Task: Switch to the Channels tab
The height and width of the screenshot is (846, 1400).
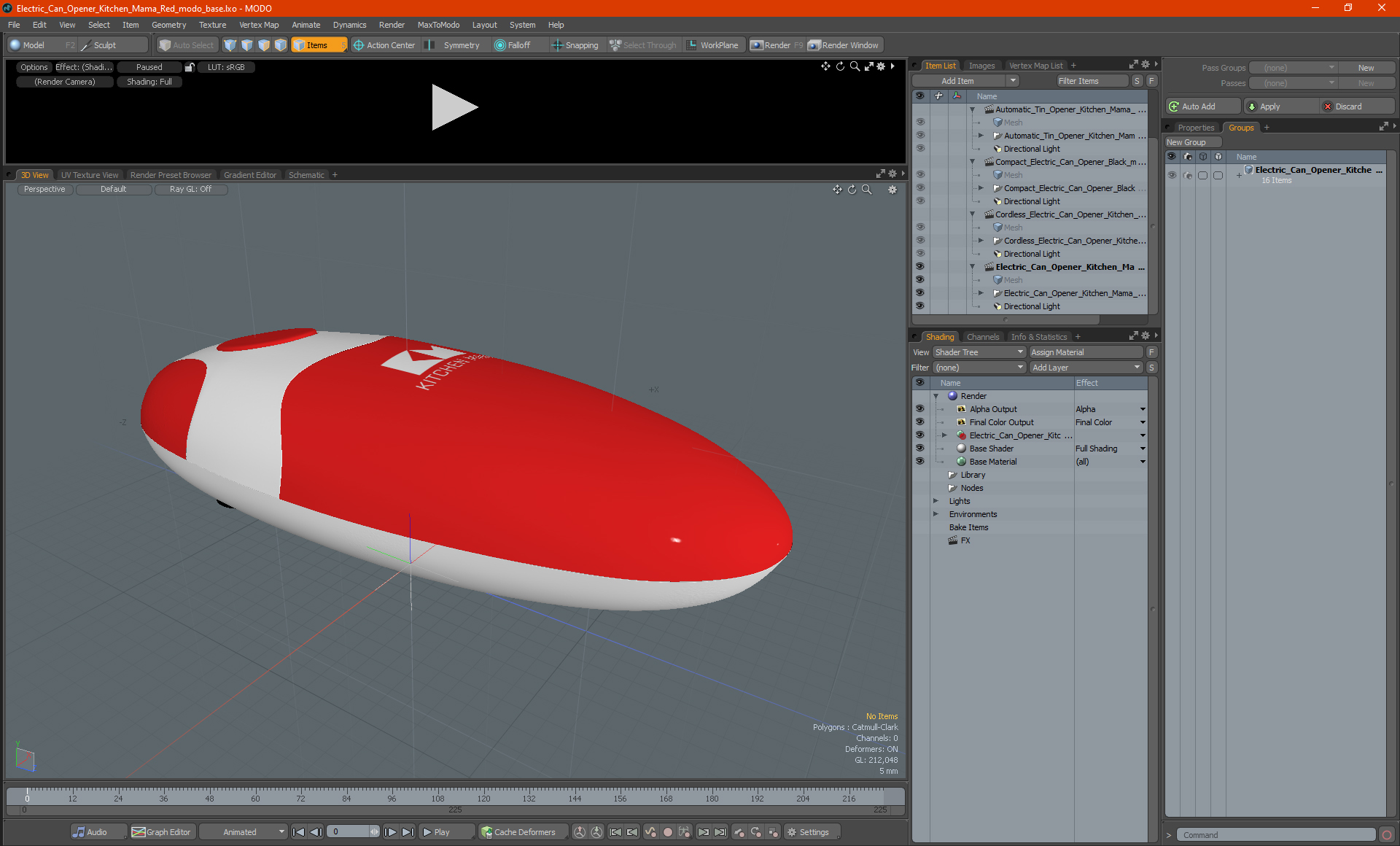Action: [983, 337]
